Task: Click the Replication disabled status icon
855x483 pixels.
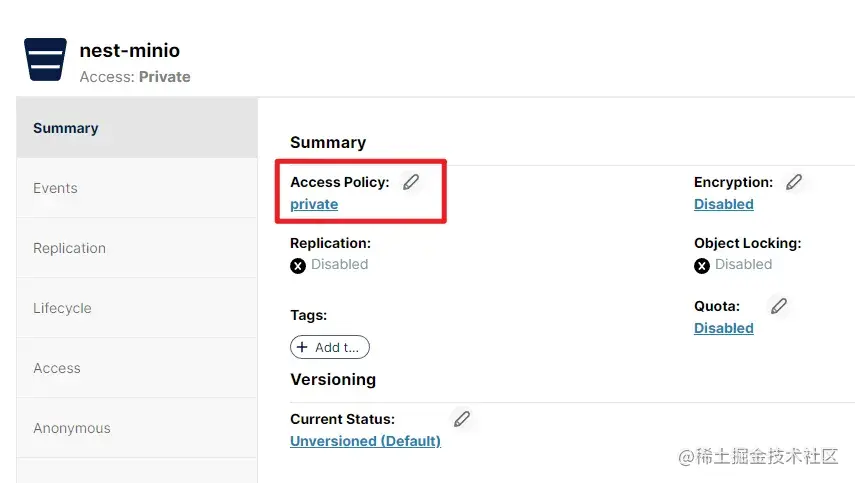Action: tap(298, 265)
